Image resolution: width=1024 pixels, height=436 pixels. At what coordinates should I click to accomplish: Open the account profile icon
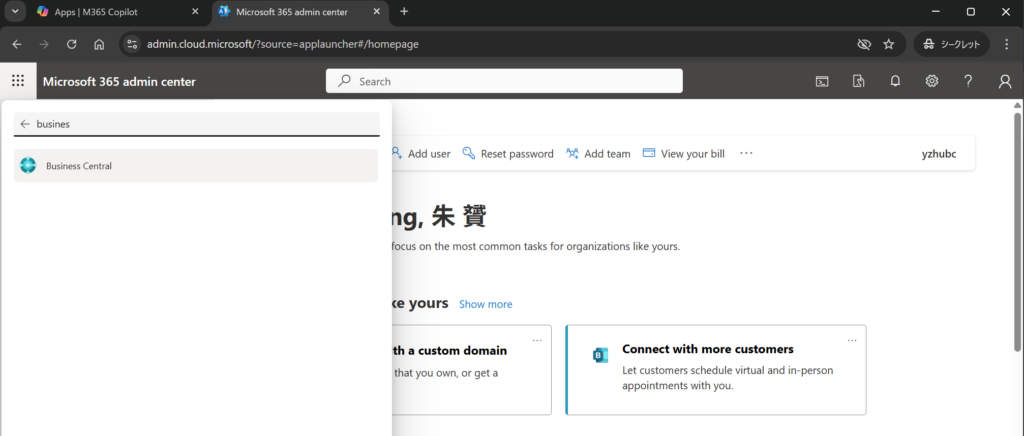click(x=1005, y=81)
